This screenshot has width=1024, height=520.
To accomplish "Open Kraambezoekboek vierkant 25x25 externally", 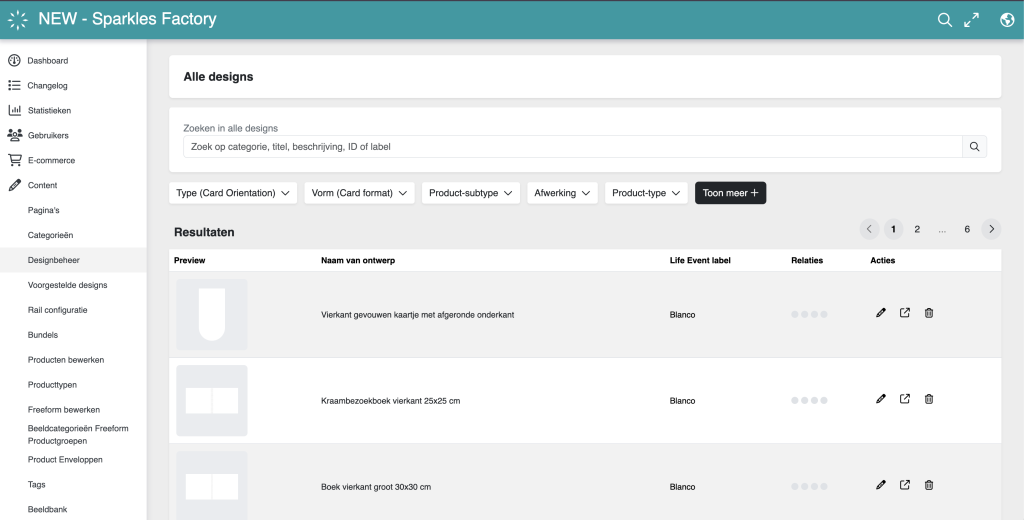I will (904, 399).
